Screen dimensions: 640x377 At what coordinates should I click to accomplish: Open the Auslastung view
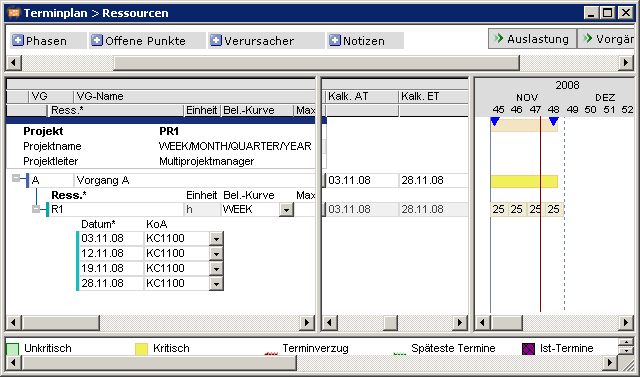click(x=532, y=39)
